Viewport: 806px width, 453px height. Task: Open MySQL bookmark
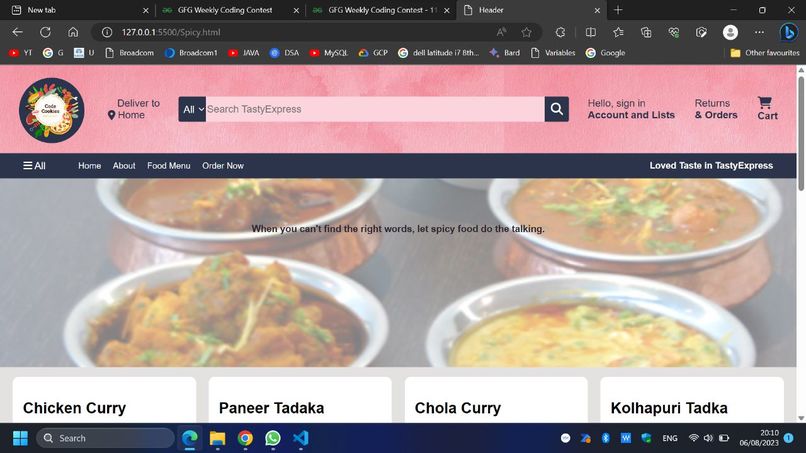(329, 52)
